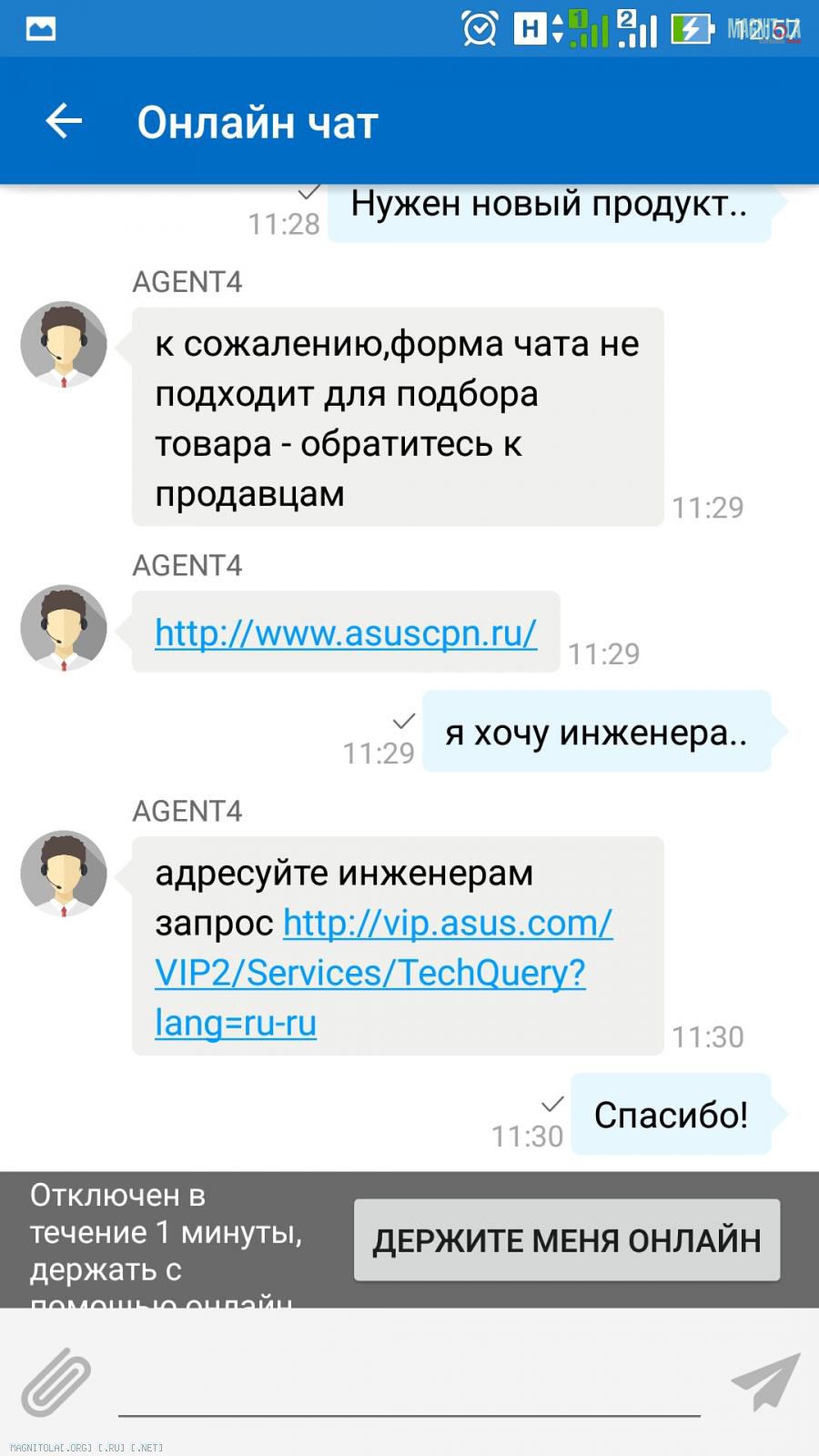Tap the SIM 1 signal strength icon
Image resolution: width=819 pixels, height=1456 pixels.
[x=589, y=29]
